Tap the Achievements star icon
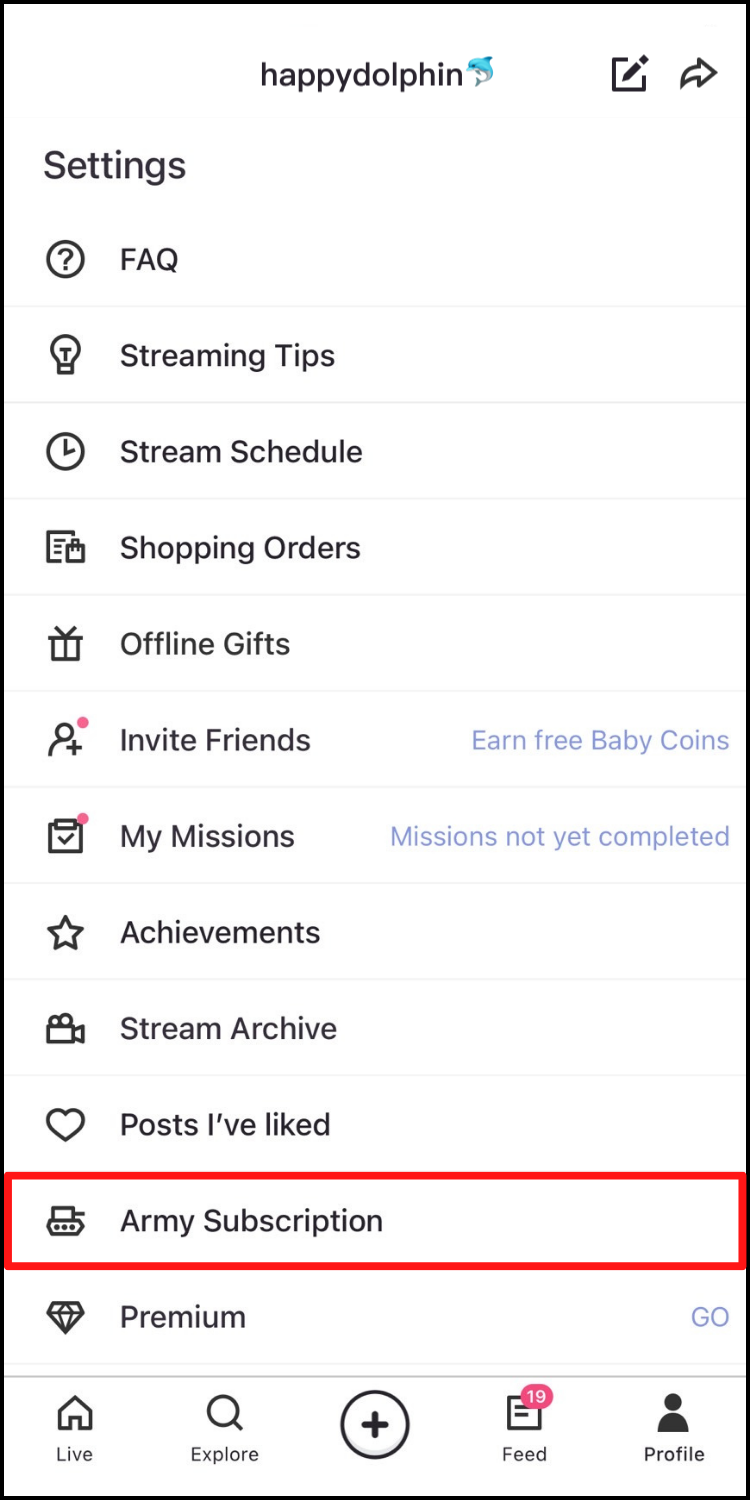 pyautogui.click(x=66, y=933)
